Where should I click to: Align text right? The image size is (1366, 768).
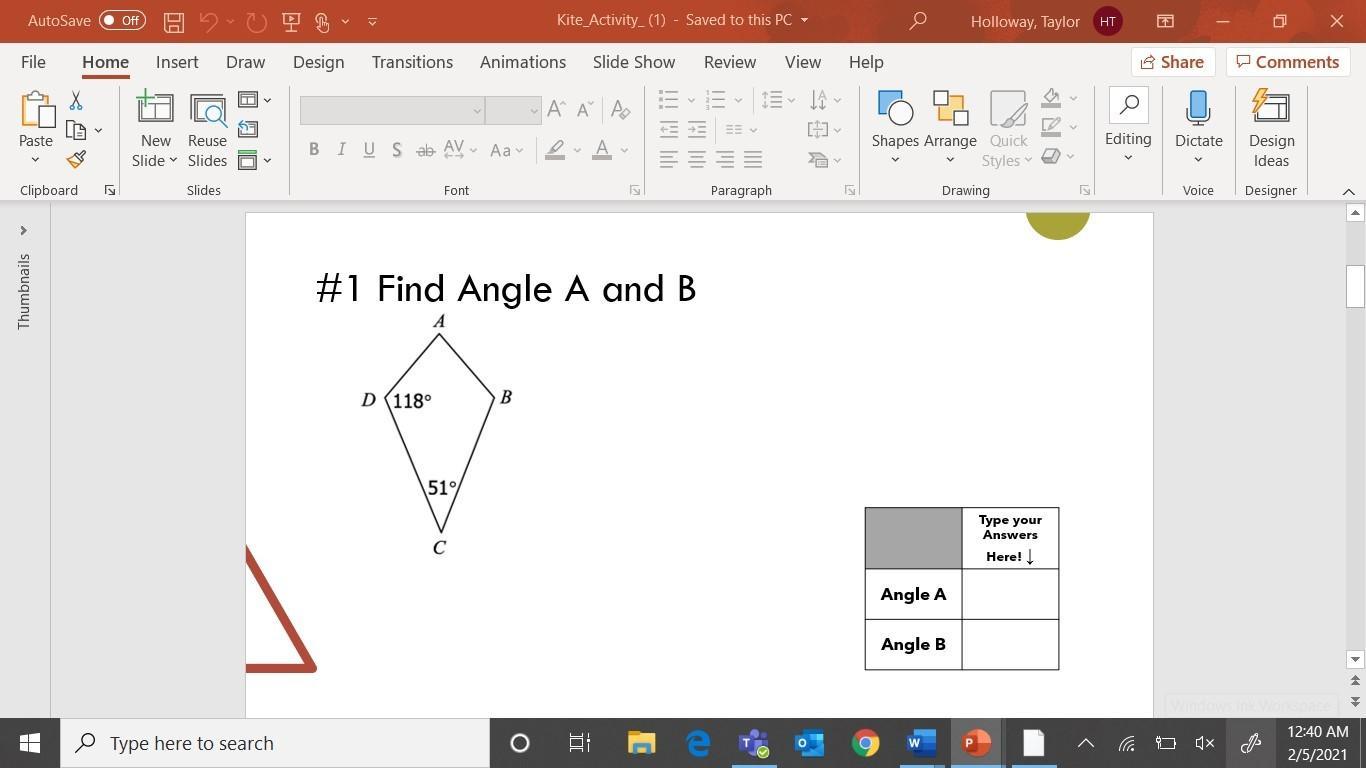(x=725, y=159)
